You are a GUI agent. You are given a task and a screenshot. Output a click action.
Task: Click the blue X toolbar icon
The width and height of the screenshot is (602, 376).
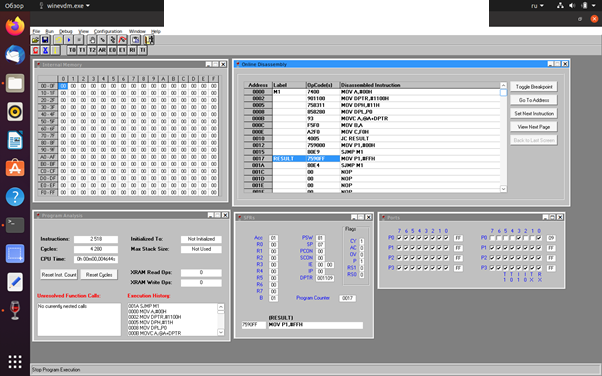tap(45, 50)
